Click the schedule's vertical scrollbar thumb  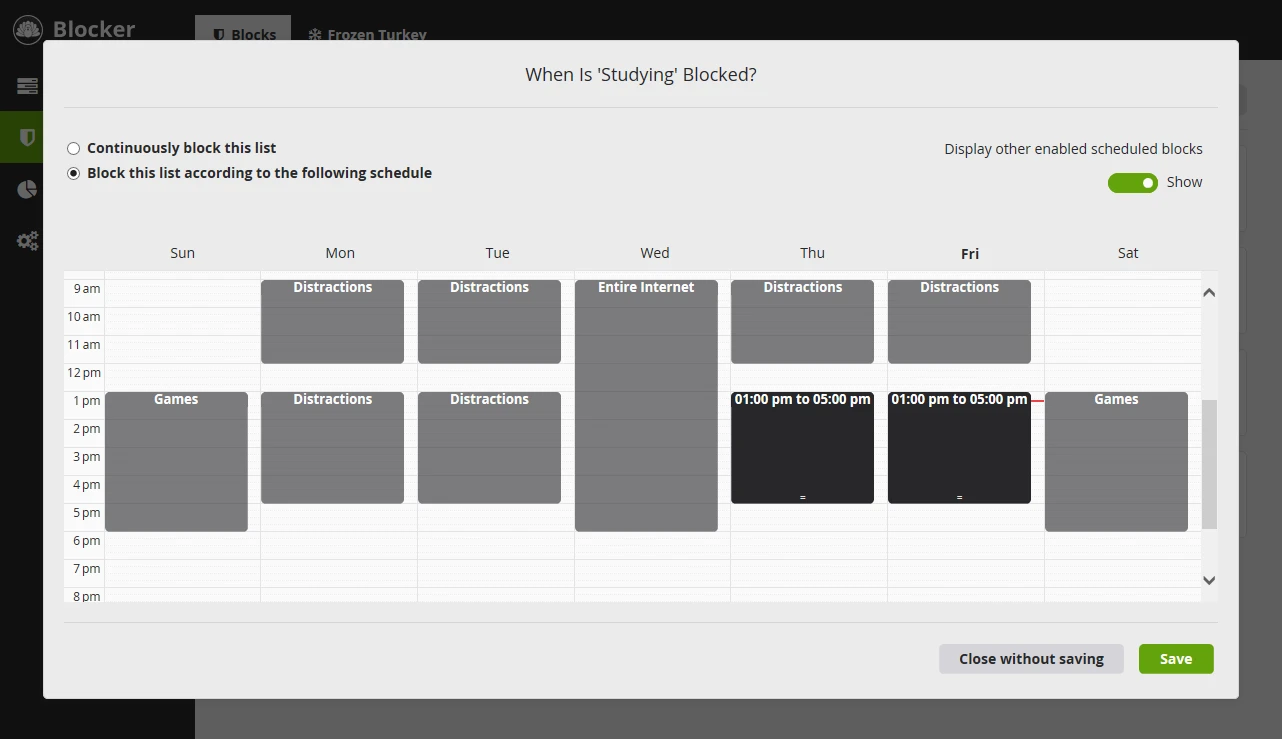(x=1209, y=464)
